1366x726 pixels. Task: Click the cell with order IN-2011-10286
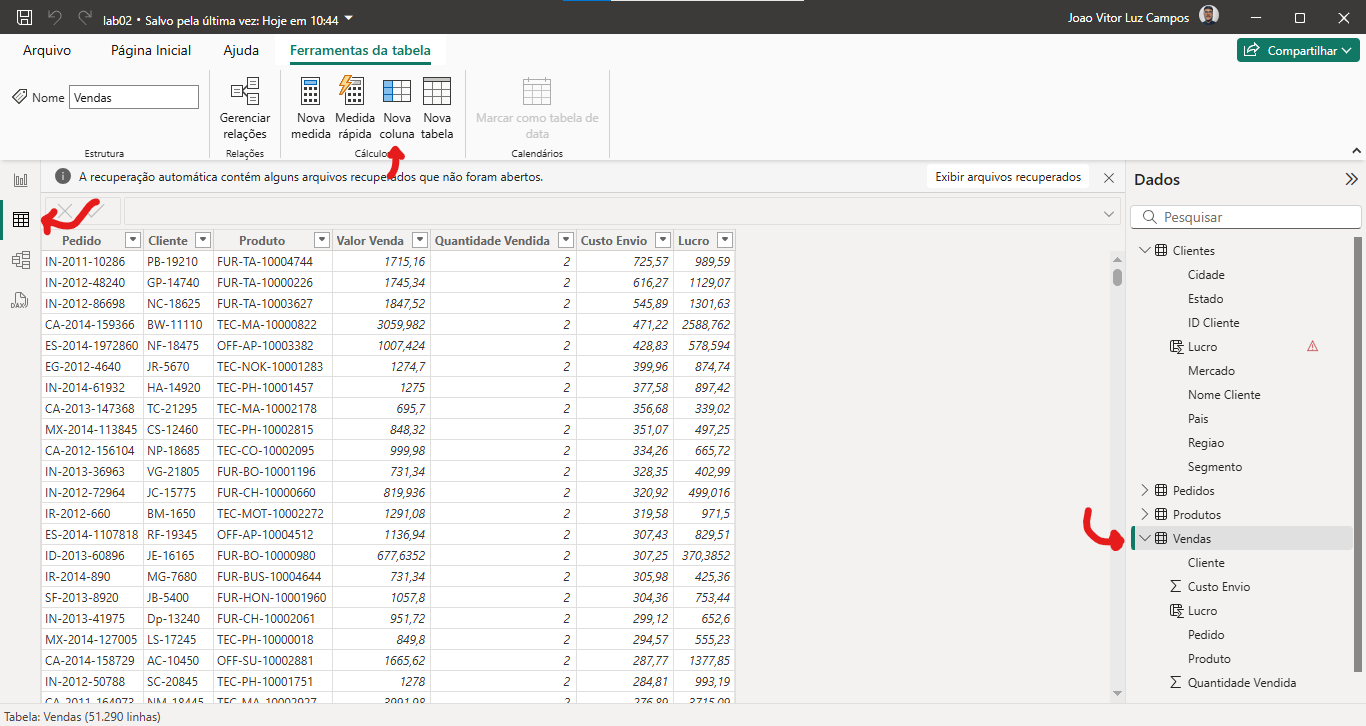(x=92, y=262)
